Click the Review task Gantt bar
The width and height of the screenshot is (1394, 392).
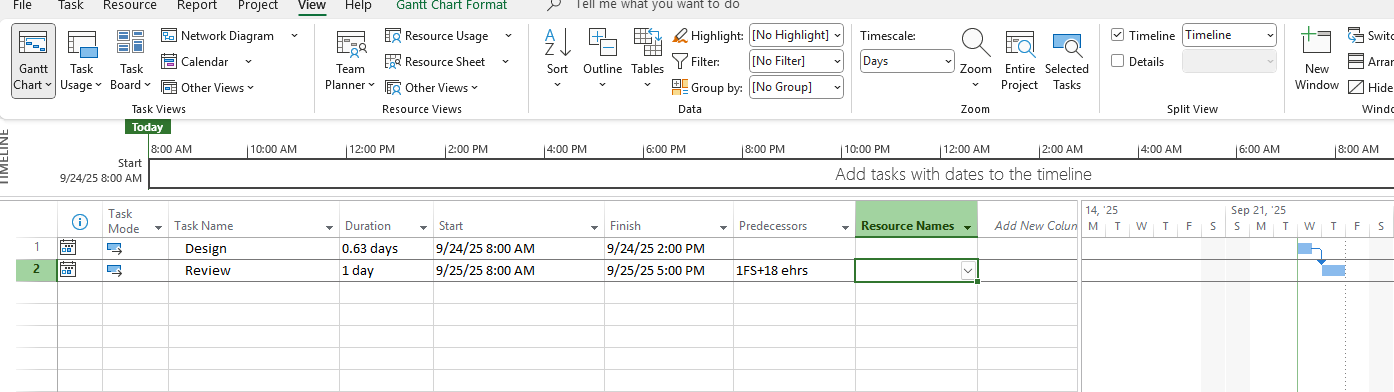click(1334, 270)
